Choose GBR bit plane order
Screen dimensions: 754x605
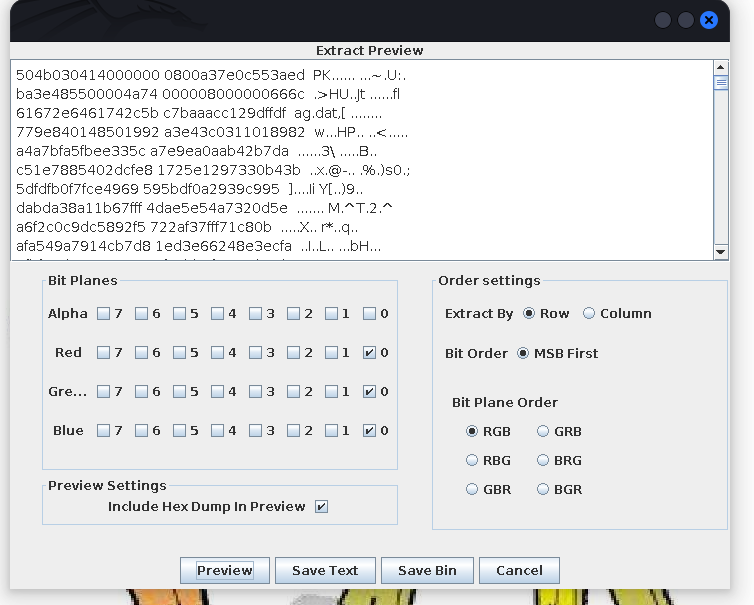pos(472,489)
